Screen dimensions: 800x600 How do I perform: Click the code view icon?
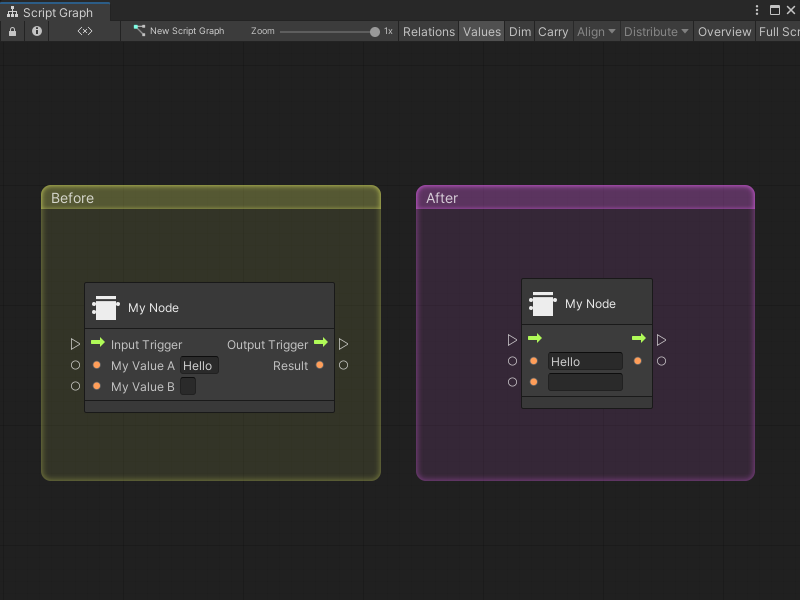pyautogui.click(x=84, y=31)
